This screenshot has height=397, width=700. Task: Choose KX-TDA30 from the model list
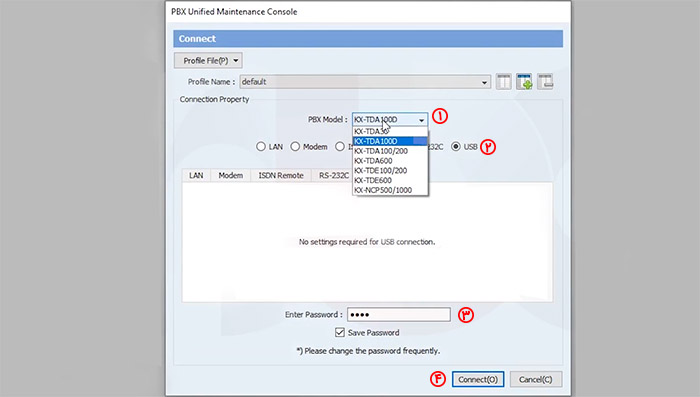click(390, 131)
